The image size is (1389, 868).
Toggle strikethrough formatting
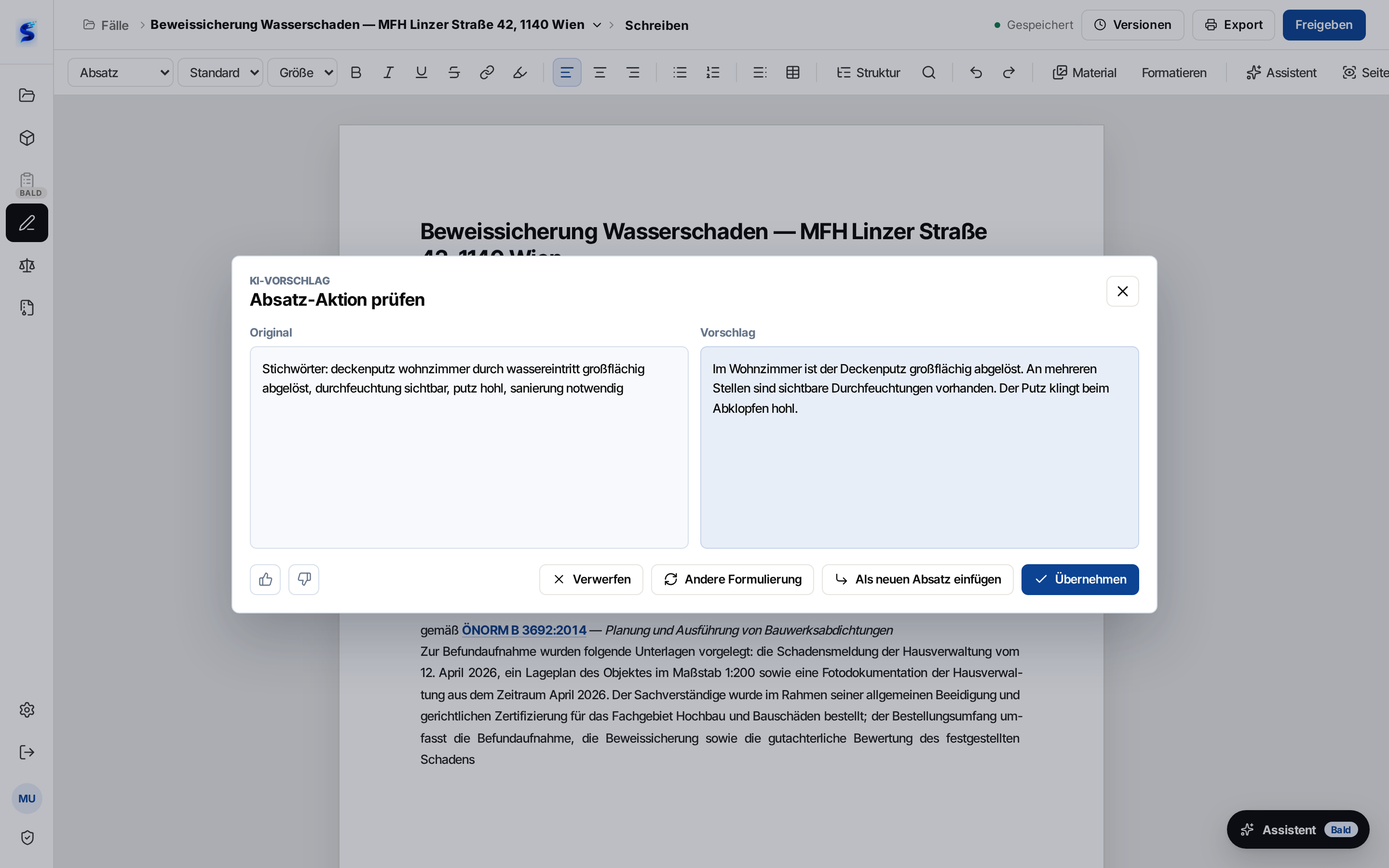[454, 72]
